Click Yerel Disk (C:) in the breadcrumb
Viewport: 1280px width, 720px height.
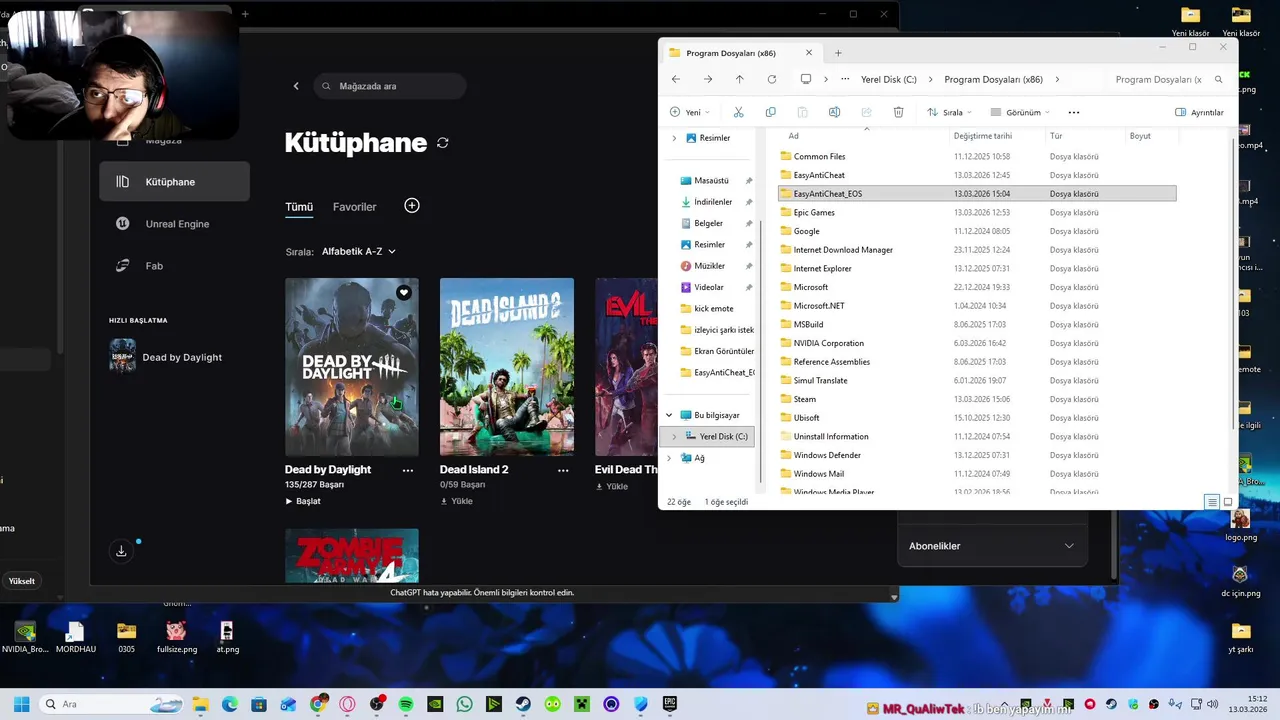tap(889, 79)
